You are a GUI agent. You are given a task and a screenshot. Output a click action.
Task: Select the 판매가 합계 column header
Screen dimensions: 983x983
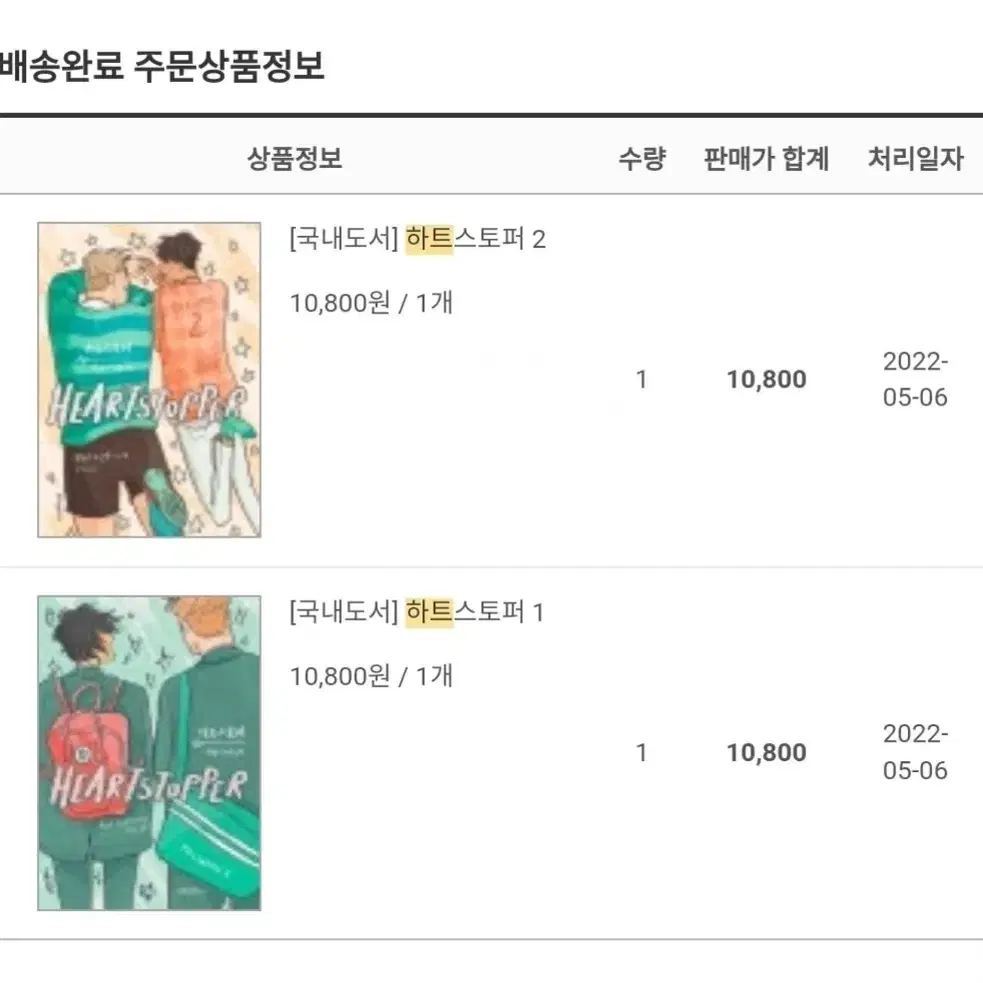coord(766,158)
